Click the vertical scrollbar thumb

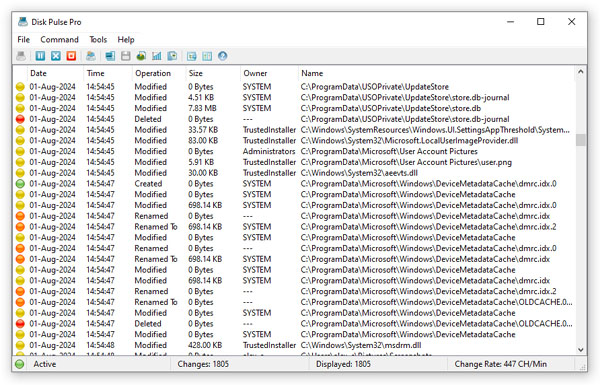click(x=580, y=140)
